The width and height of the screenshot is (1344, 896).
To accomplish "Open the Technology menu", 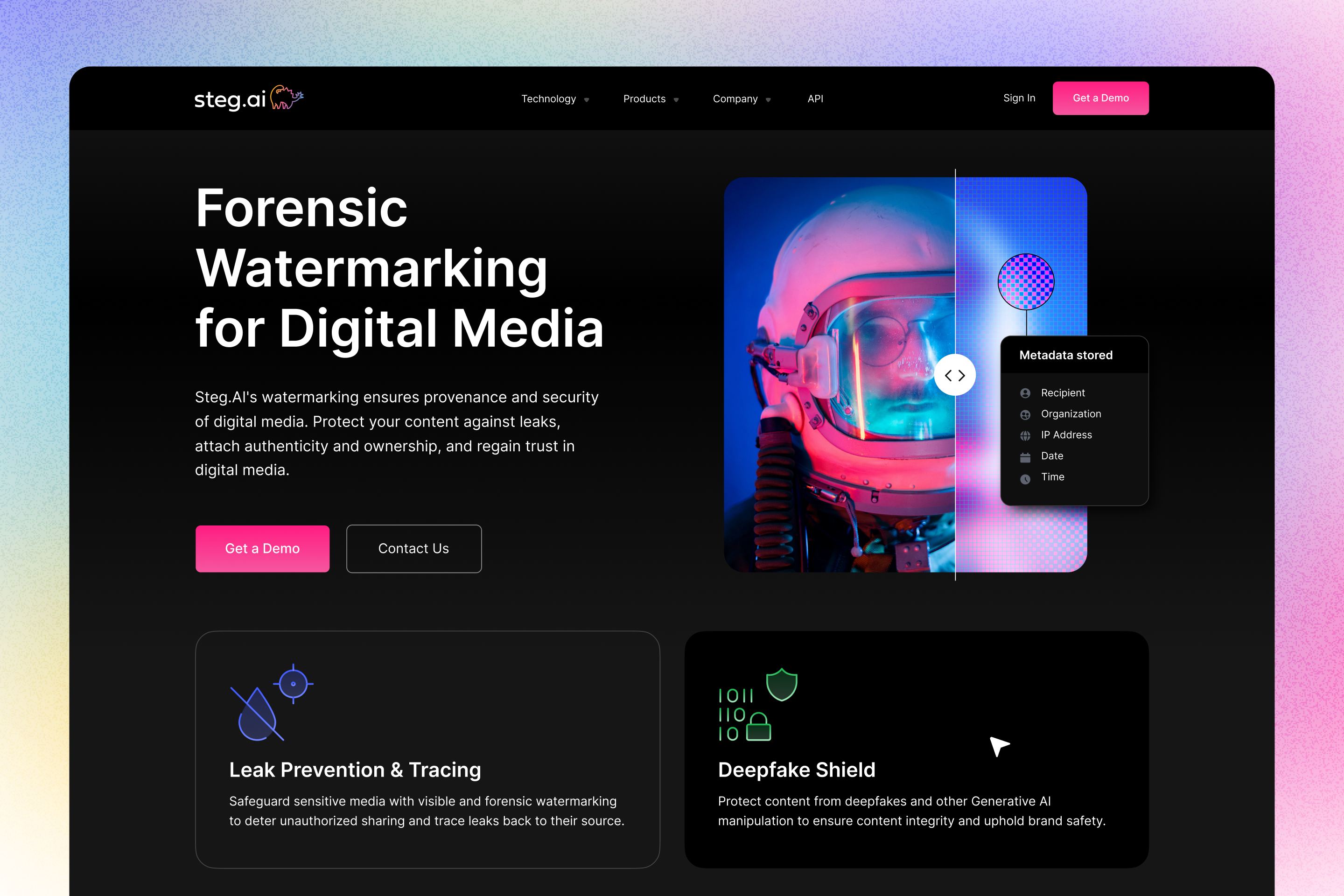I will click(x=549, y=99).
